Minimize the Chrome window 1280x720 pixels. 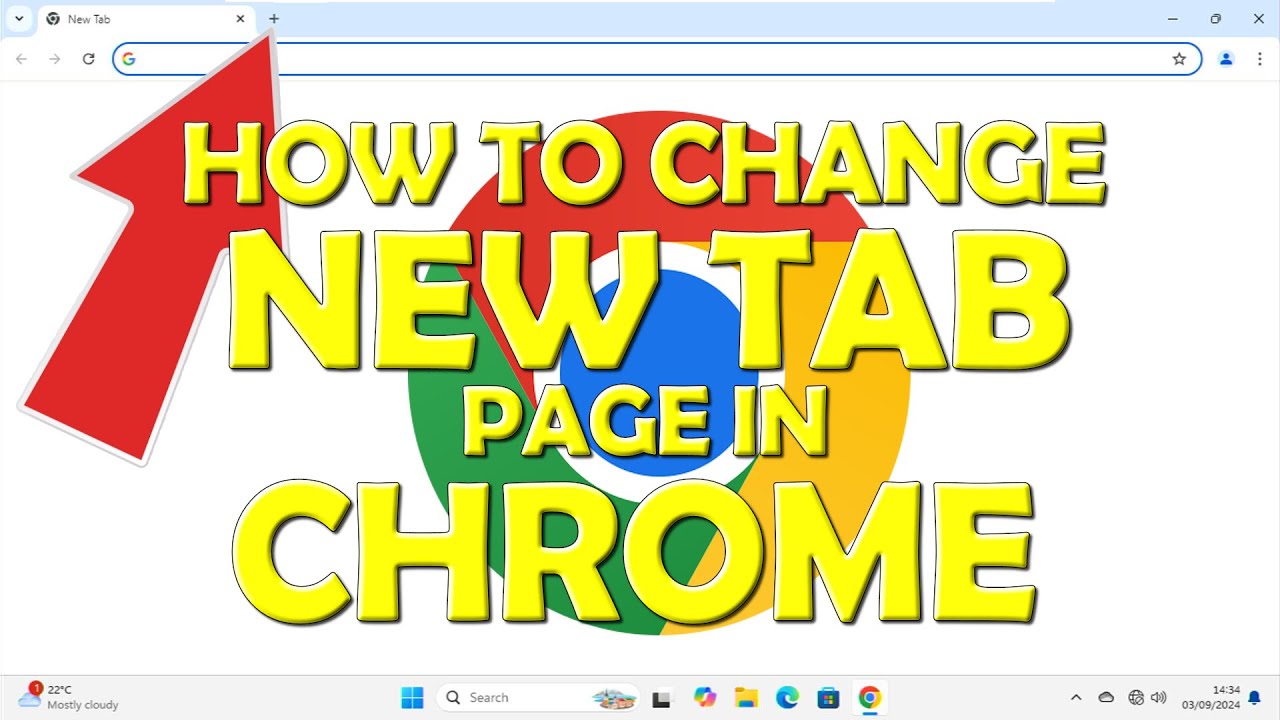[x=1171, y=19]
